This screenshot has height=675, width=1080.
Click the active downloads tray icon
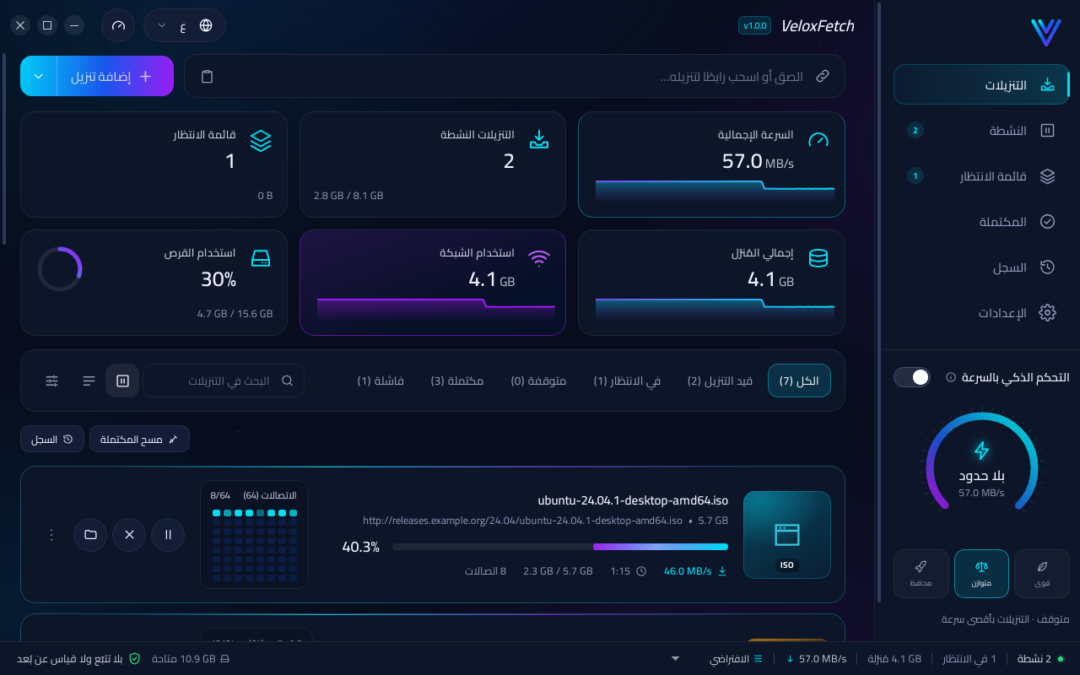tap(539, 140)
